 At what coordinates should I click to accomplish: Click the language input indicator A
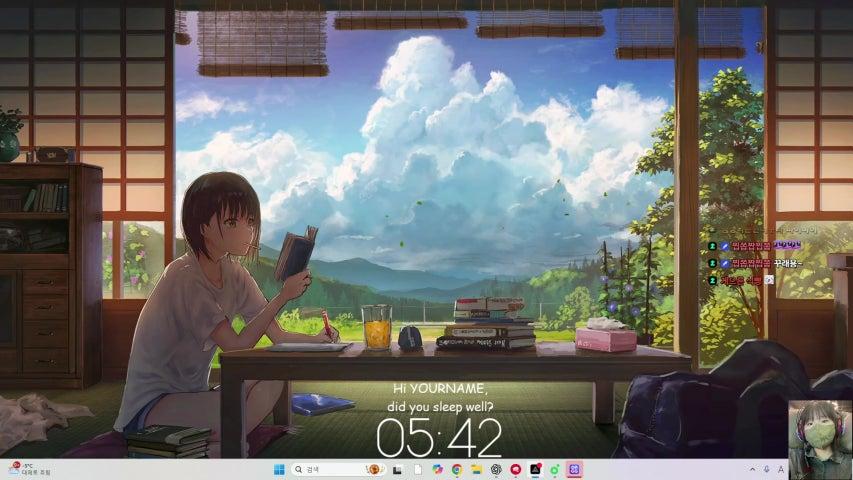[x=781, y=469]
